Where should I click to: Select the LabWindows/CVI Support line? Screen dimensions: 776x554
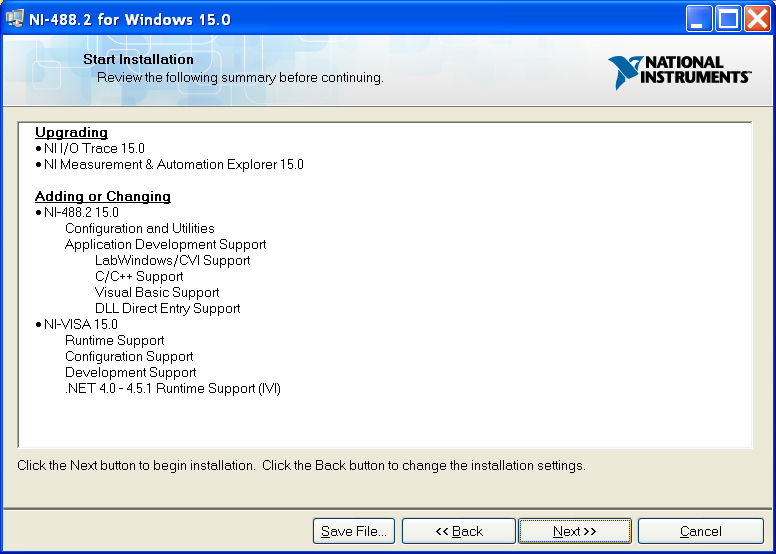click(172, 260)
